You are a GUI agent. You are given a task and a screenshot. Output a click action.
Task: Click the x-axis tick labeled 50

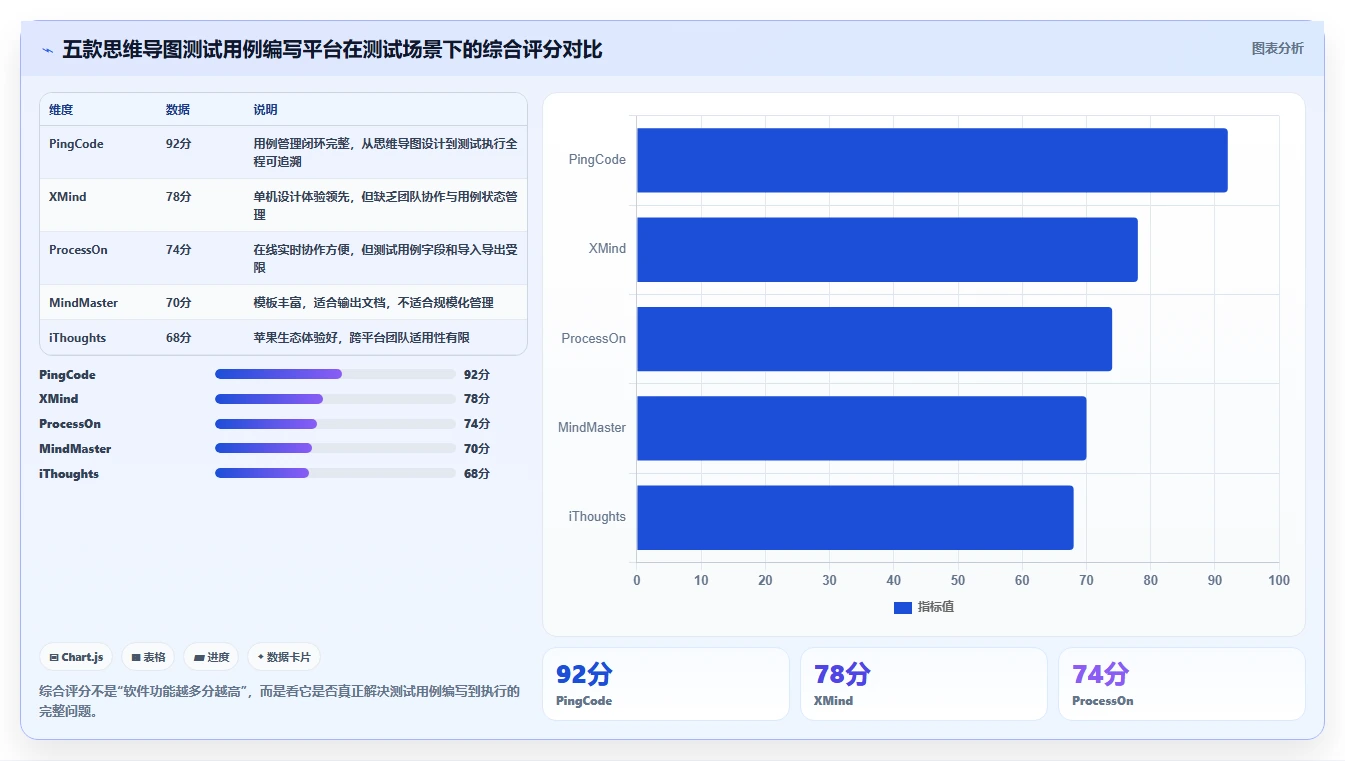958,580
